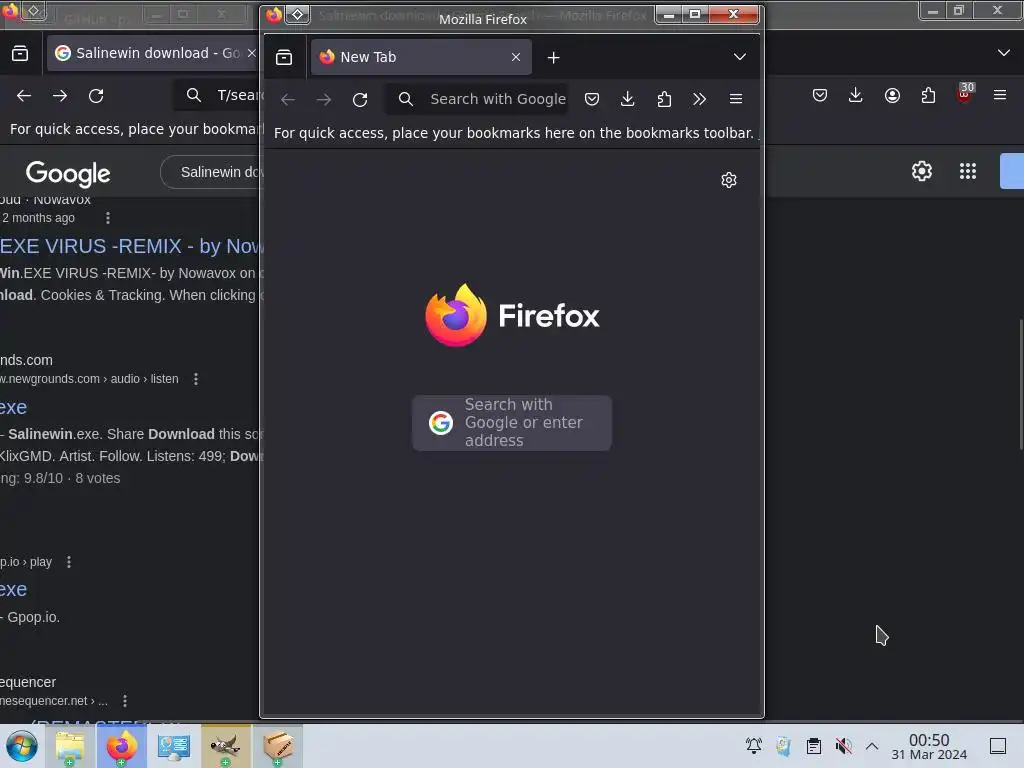Viewport: 1024px width, 768px height.
Task: Open the notifications bell in tray
Action: coord(754,746)
